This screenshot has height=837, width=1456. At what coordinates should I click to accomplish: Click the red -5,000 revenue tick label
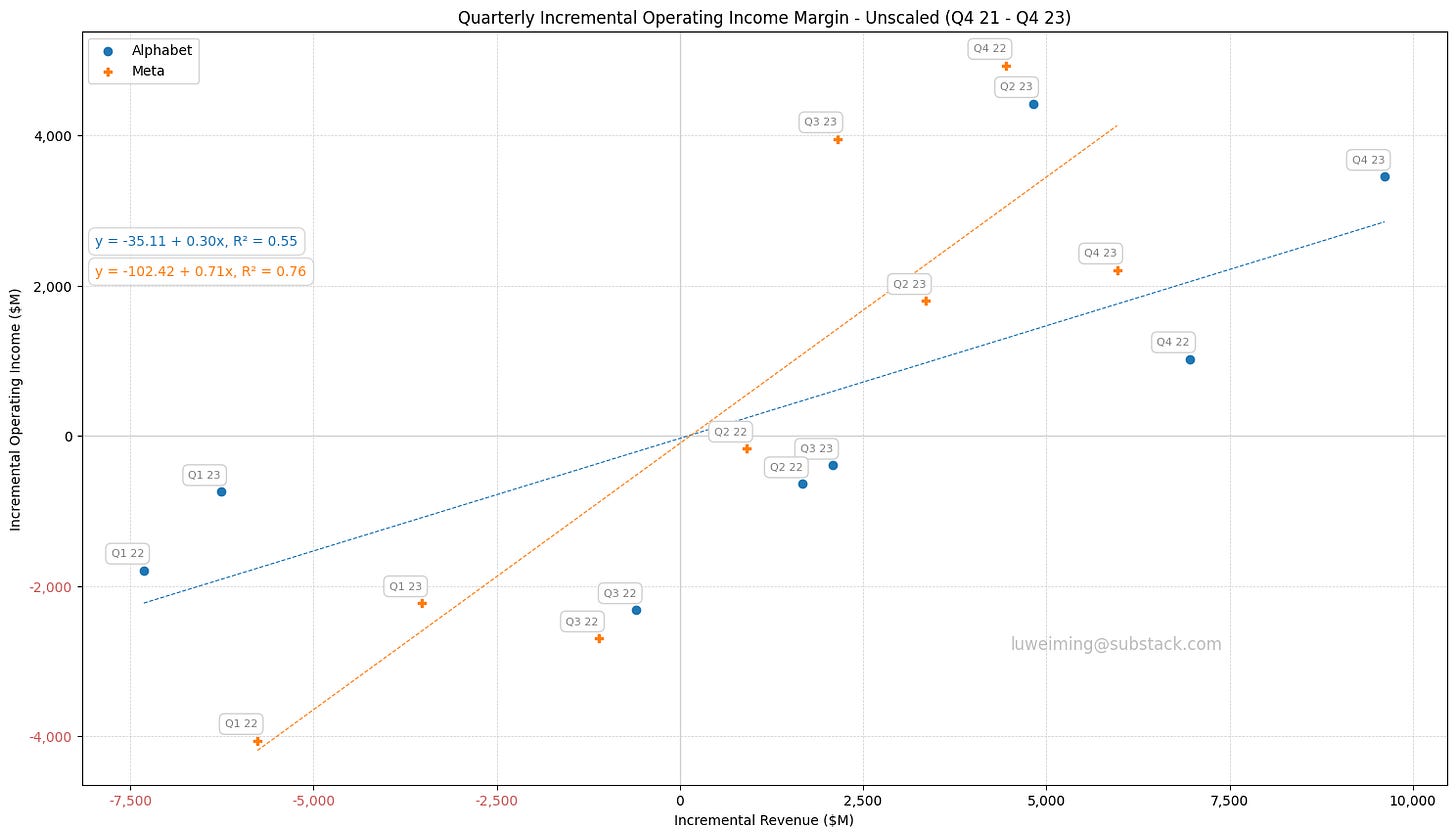(313, 801)
